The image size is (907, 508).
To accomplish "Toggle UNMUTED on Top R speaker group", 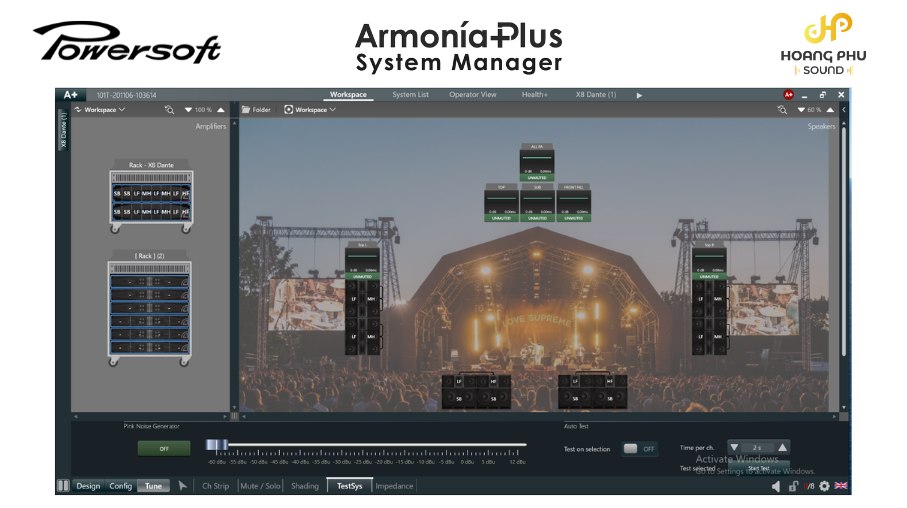I will click(x=709, y=277).
